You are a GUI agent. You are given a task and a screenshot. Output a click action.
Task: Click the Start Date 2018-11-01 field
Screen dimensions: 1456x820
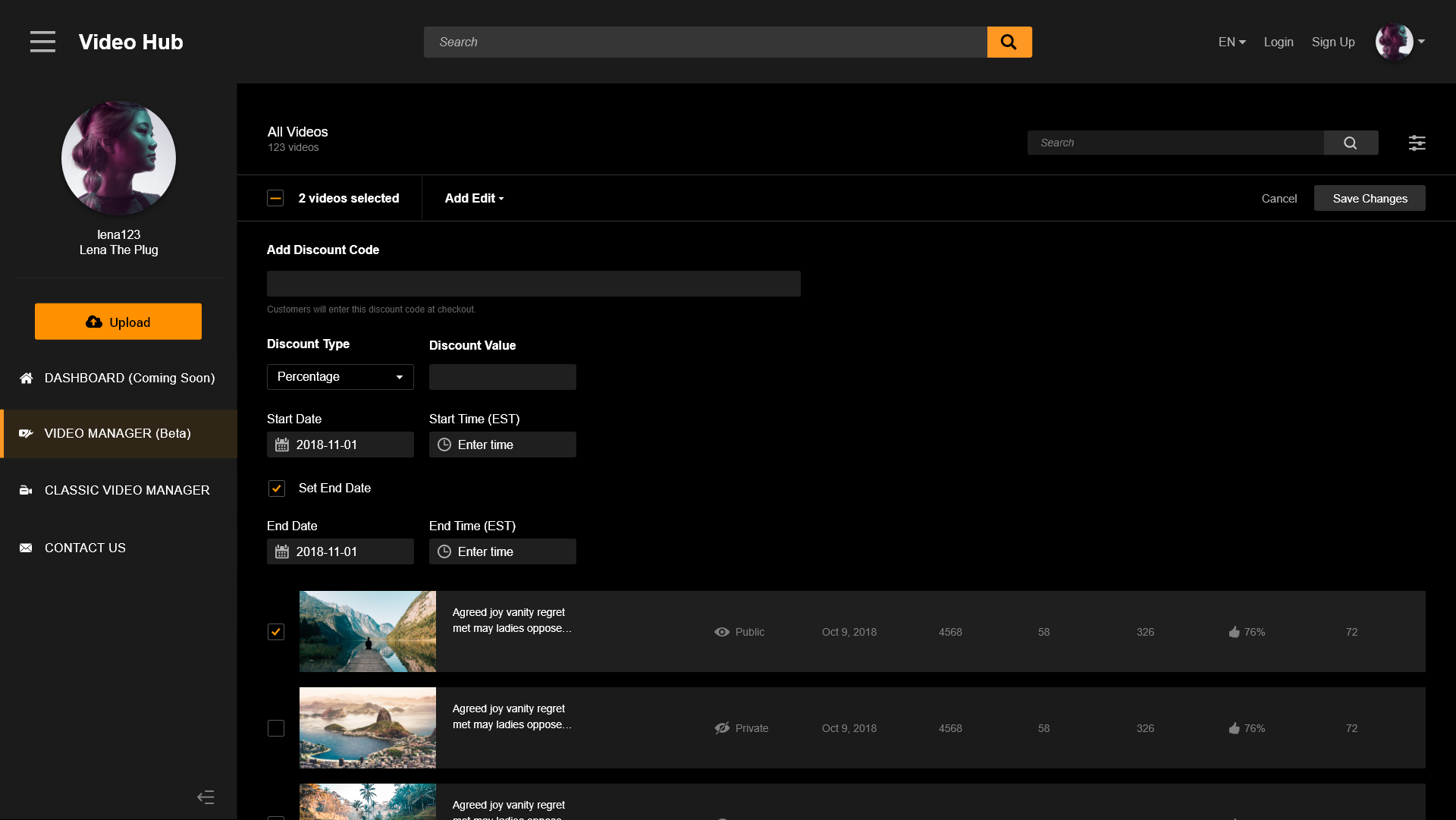(340, 445)
